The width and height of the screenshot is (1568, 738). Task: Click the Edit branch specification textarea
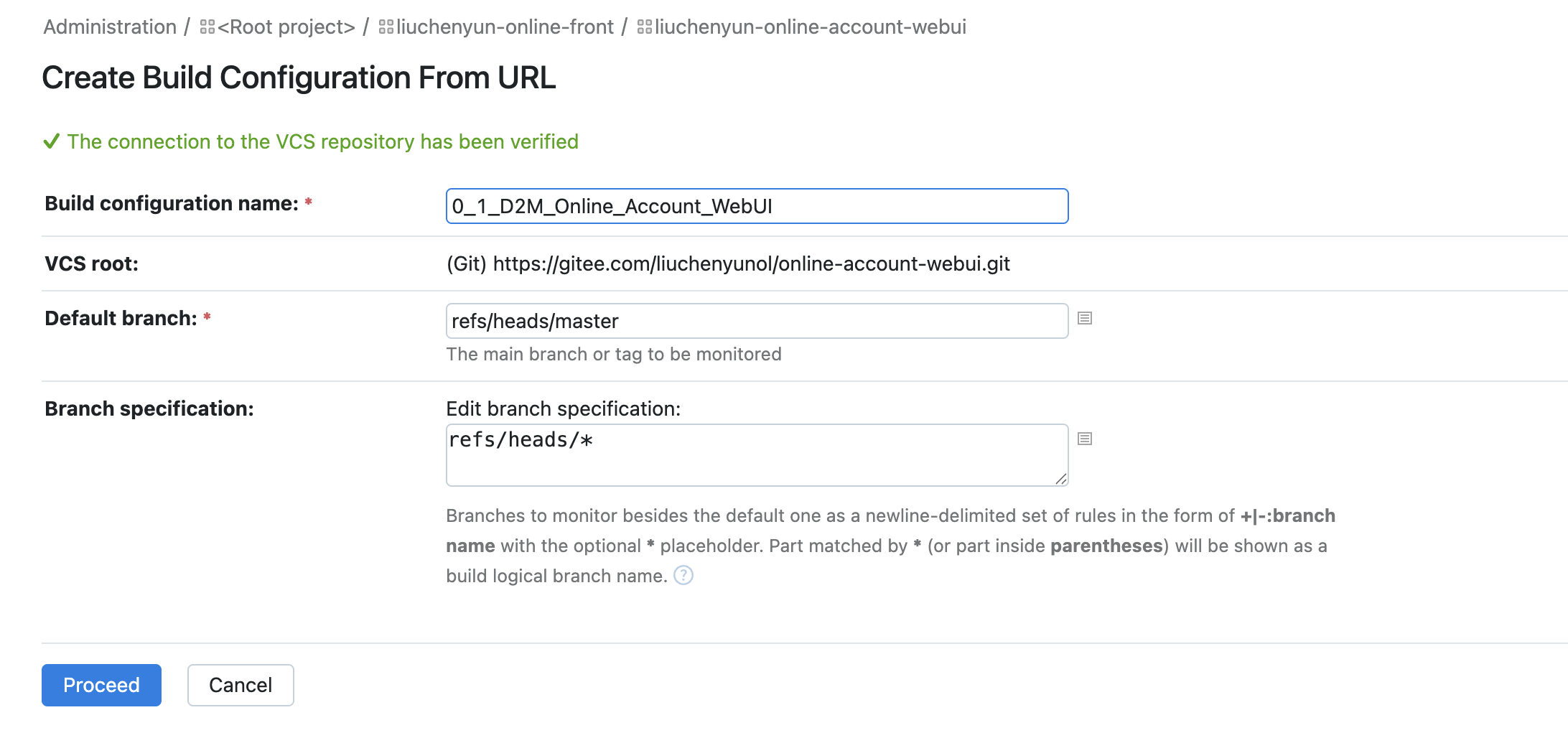(x=757, y=455)
